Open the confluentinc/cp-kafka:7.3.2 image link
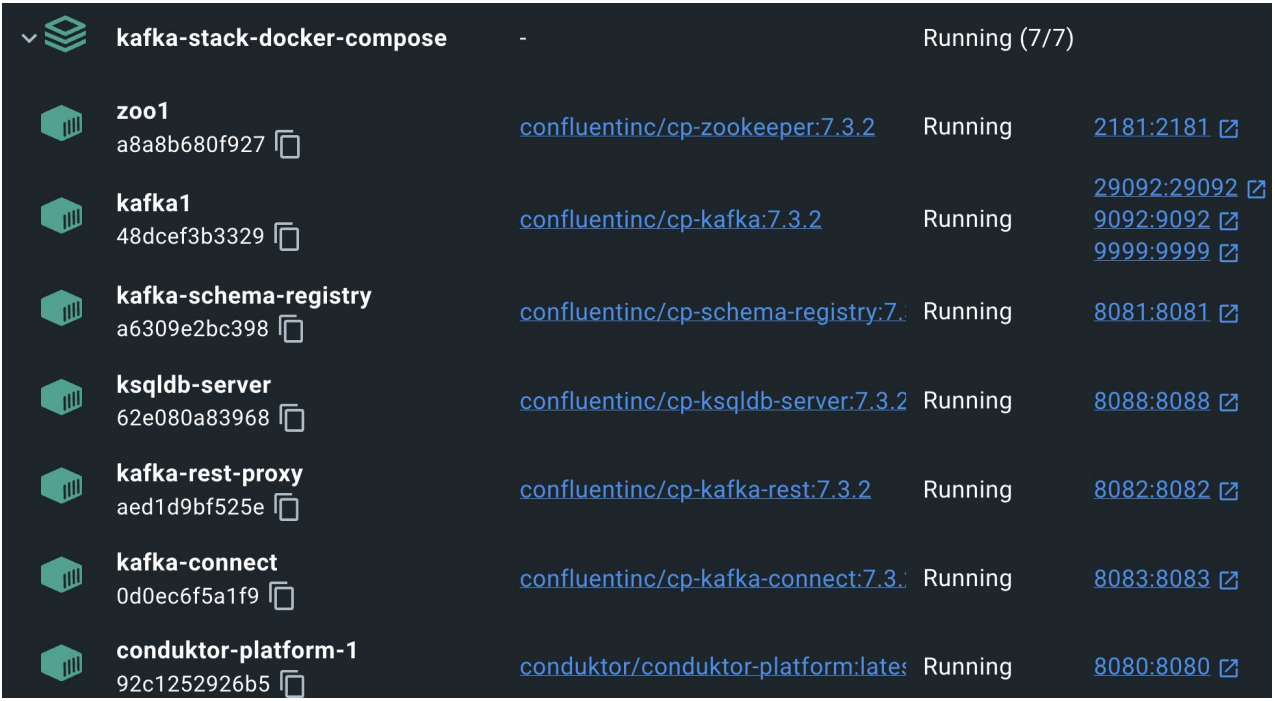The height and width of the screenshot is (701, 1275). pos(670,219)
